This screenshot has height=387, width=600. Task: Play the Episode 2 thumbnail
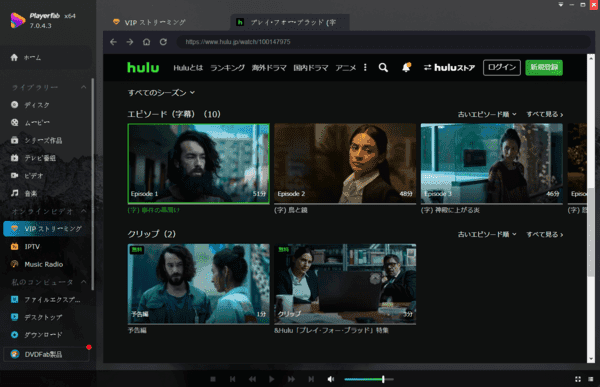coord(345,163)
